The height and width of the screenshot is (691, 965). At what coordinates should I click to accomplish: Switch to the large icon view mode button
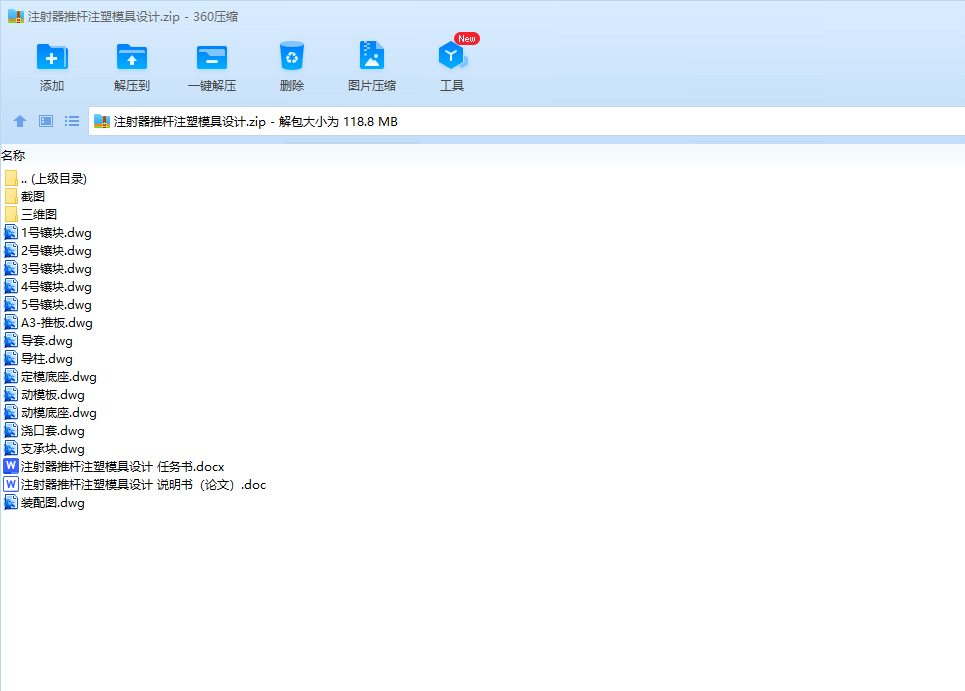(x=46, y=121)
